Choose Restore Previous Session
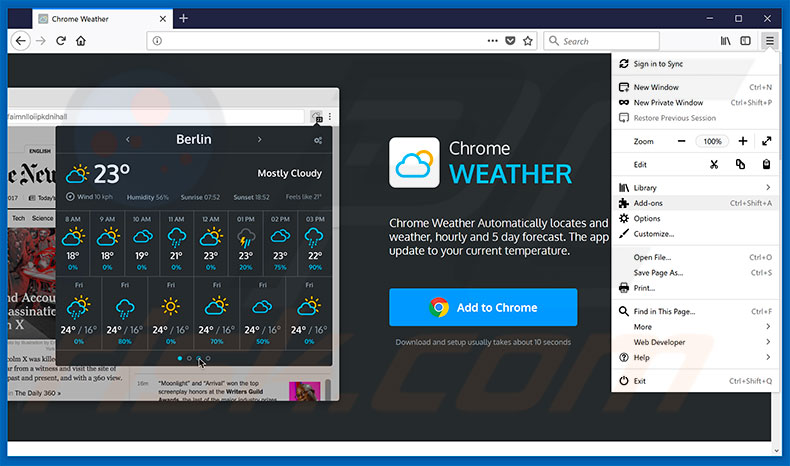The image size is (790, 466). (x=695, y=118)
